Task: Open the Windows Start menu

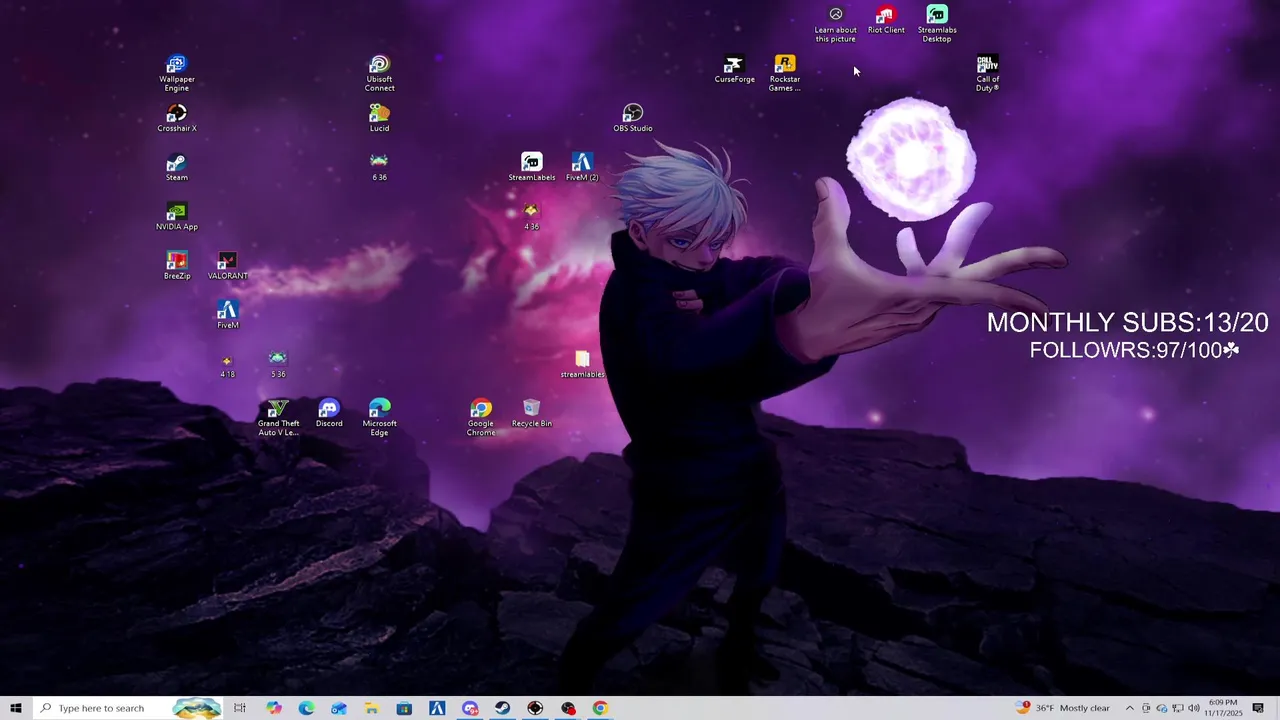Action: pyautogui.click(x=16, y=708)
